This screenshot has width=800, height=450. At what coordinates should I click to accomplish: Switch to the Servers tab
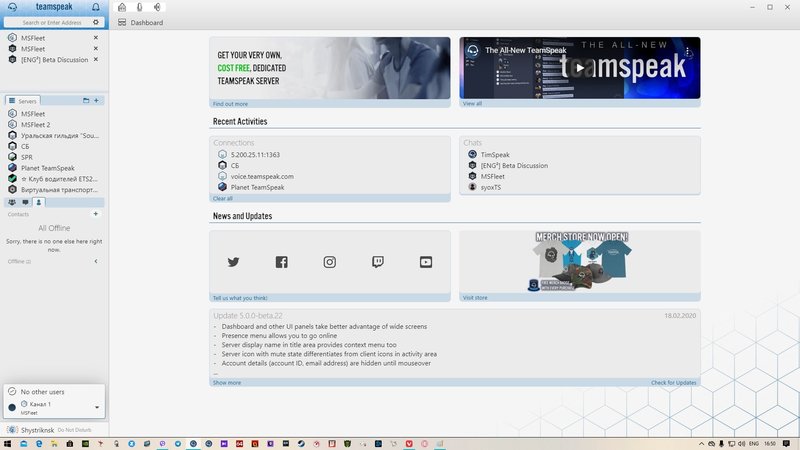22,101
